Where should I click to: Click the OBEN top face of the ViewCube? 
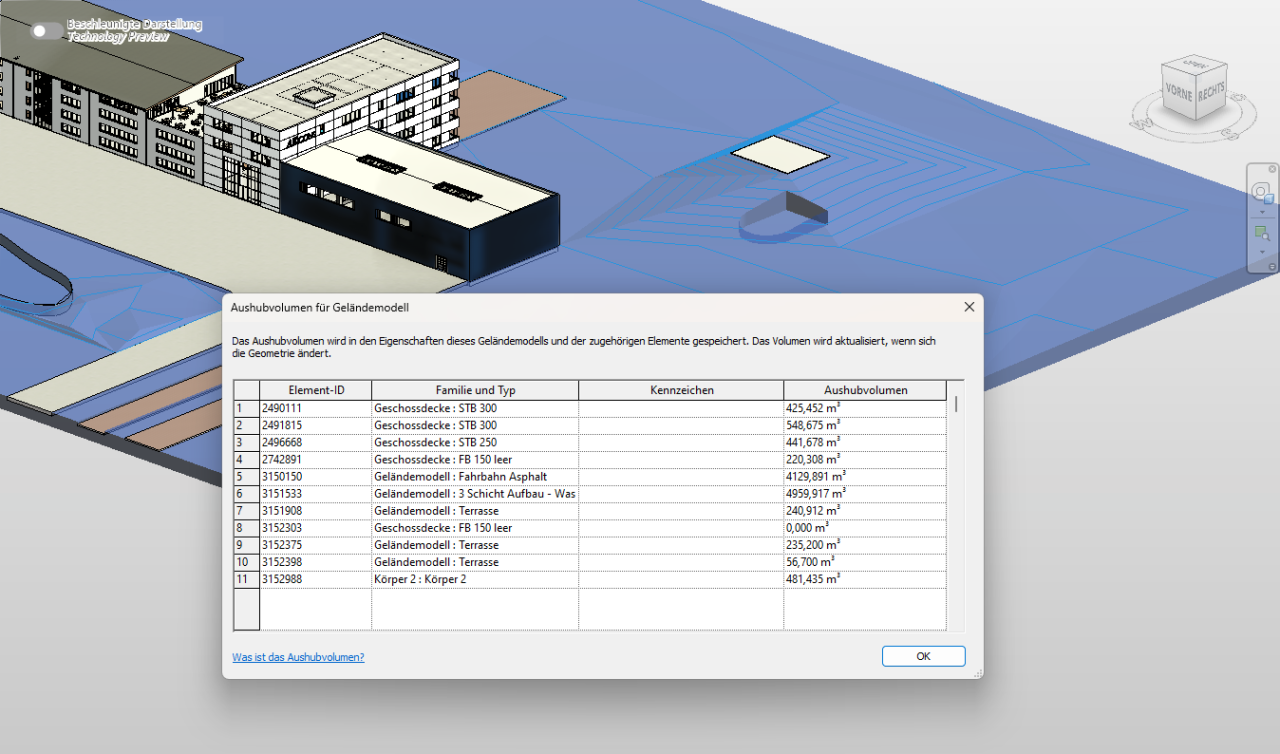point(1193,66)
